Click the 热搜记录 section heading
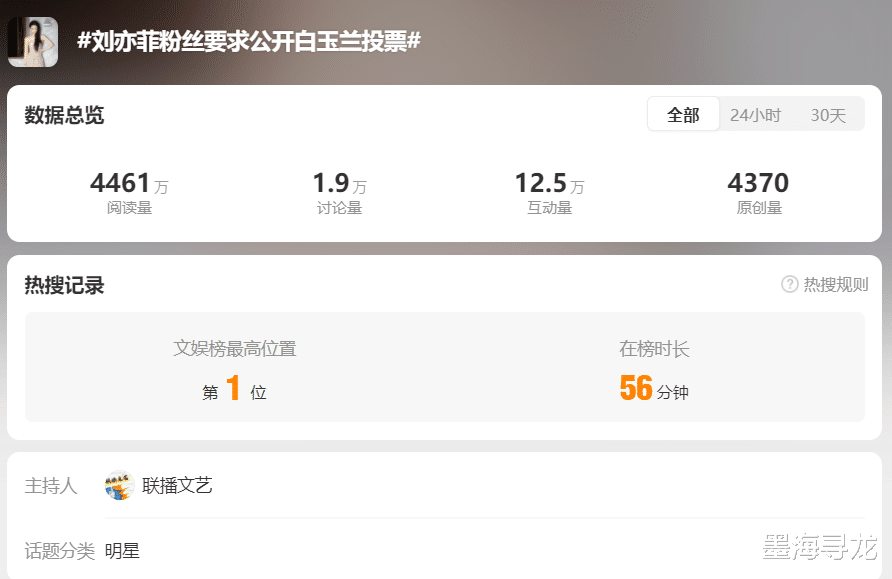The width and height of the screenshot is (892, 579). pos(64,285)
